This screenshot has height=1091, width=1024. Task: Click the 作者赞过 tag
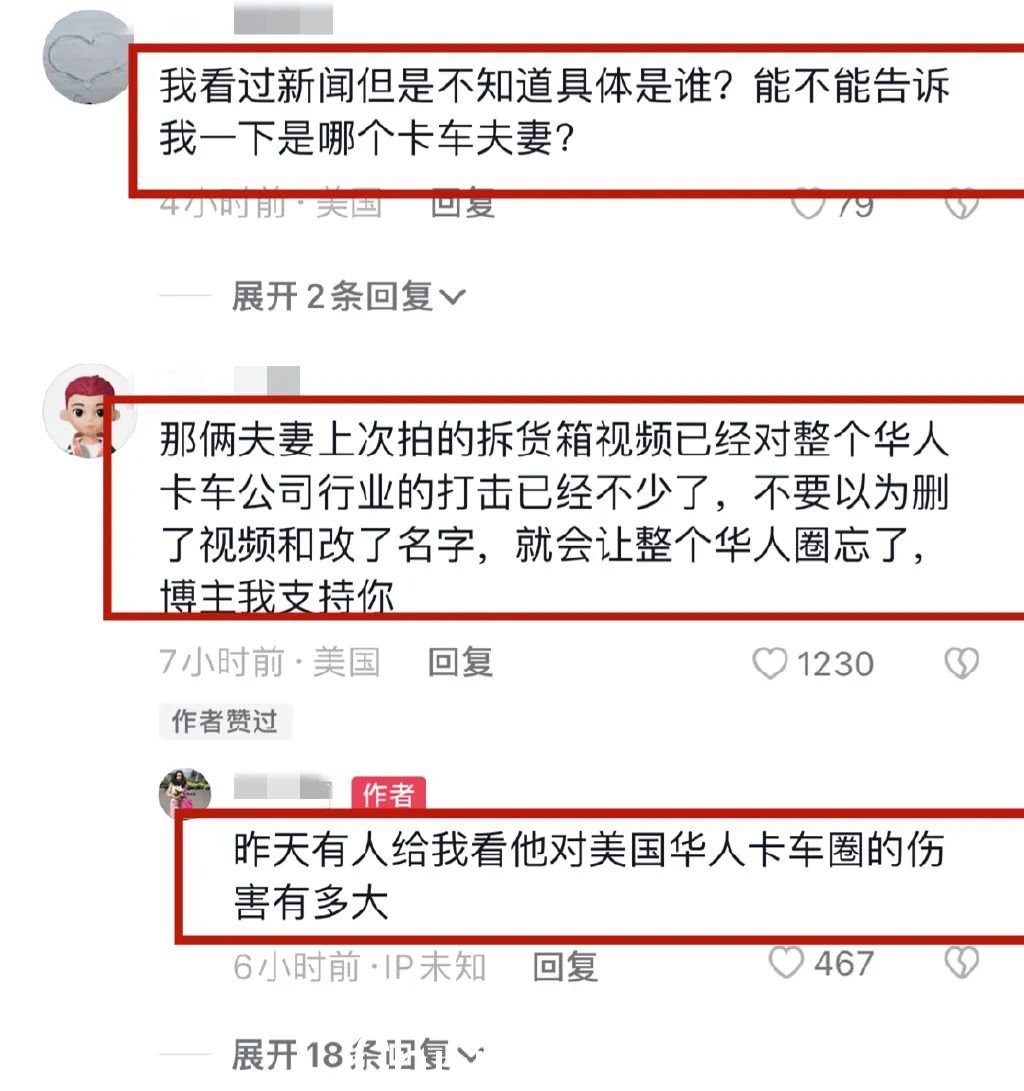tap(225, 721)
